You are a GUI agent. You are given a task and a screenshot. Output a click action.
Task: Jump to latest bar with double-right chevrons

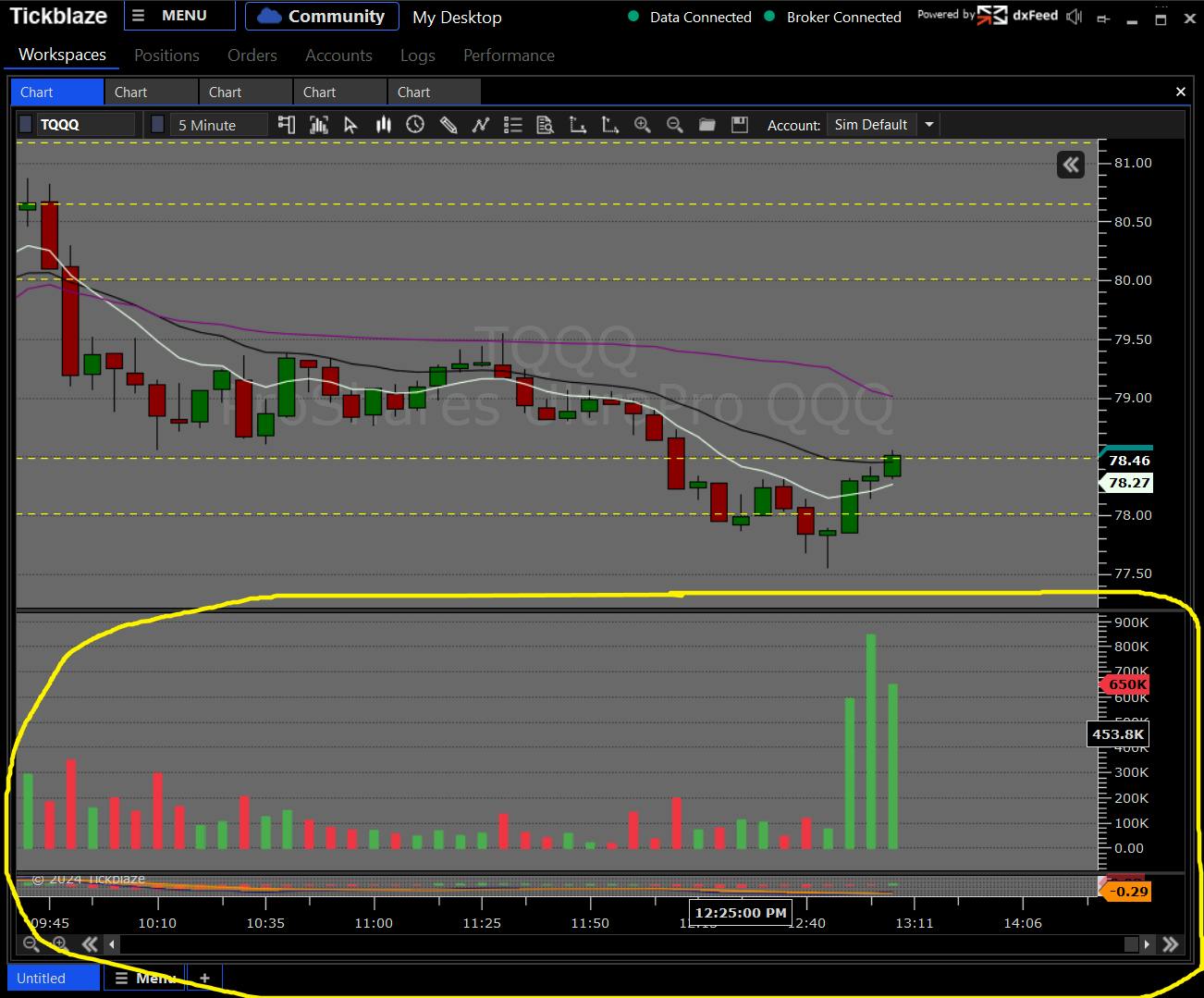[1171, 944]
